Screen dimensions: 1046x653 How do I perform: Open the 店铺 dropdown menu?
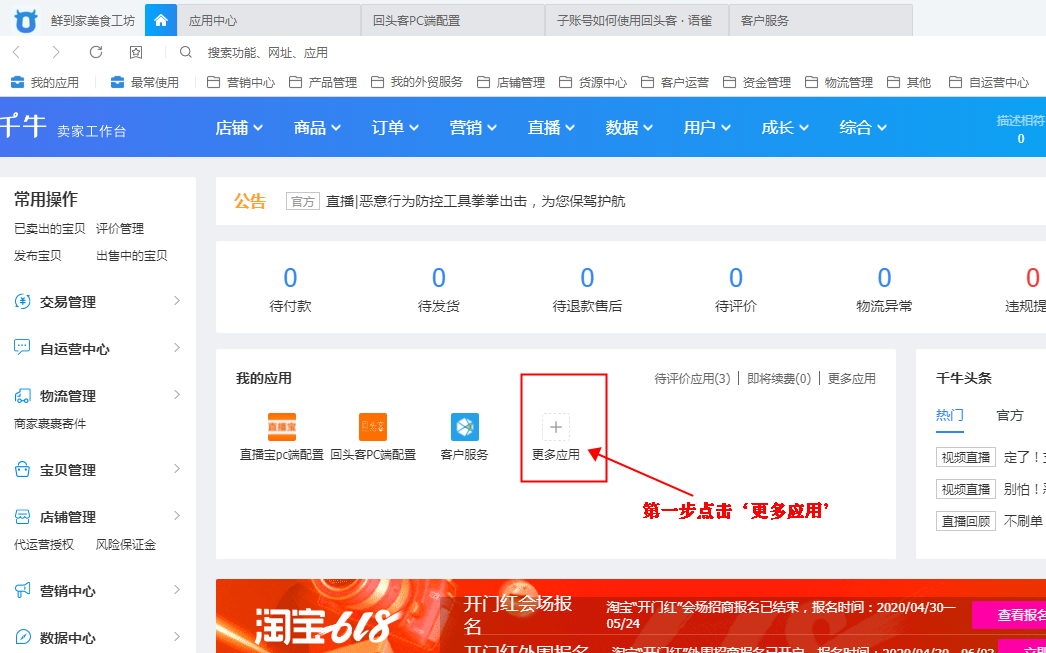tap(239, 127)
